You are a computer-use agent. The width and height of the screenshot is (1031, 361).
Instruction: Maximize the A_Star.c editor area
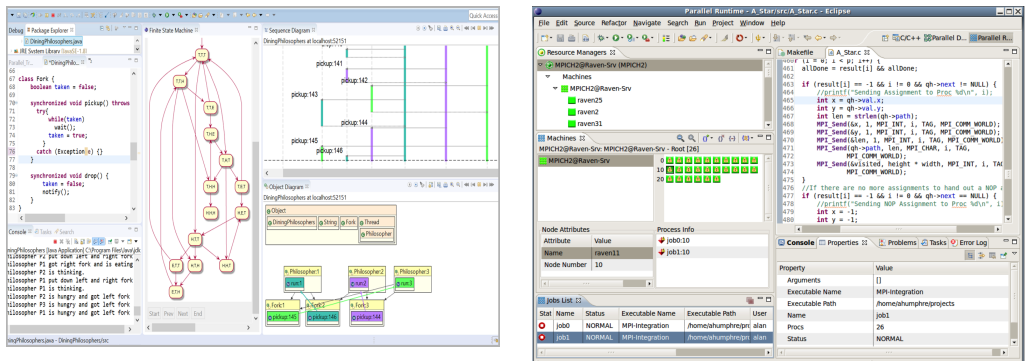pyautogui.click(x=1015, y=51)
